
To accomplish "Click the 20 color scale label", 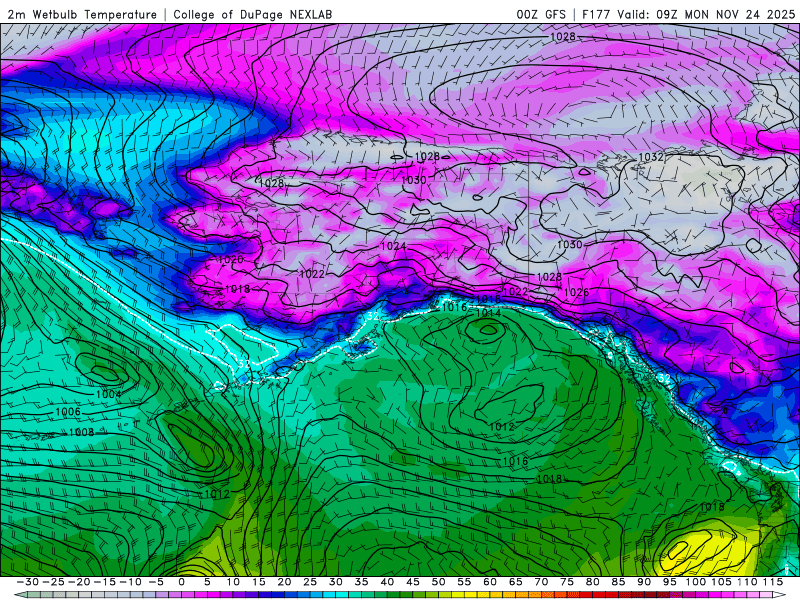I will [284, 582].
